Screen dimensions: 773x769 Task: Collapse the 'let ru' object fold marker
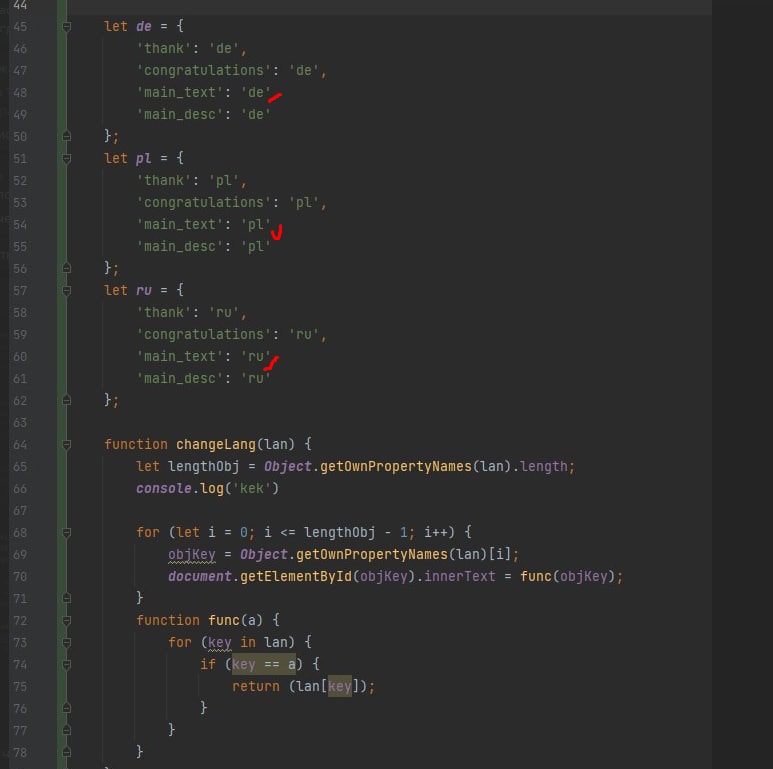click(x=67, y=290)
